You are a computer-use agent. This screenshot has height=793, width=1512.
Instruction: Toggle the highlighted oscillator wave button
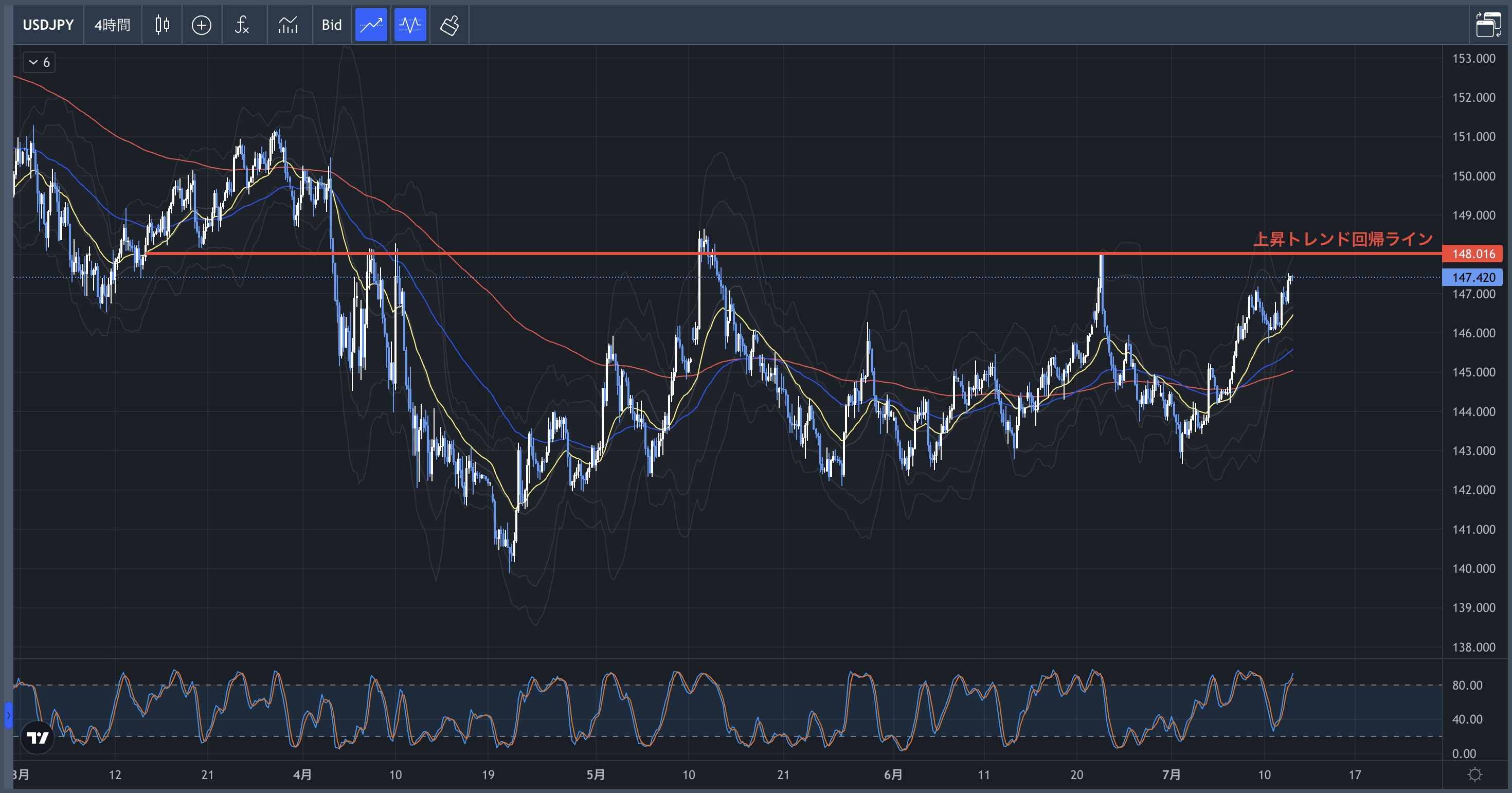pos(410,25)
